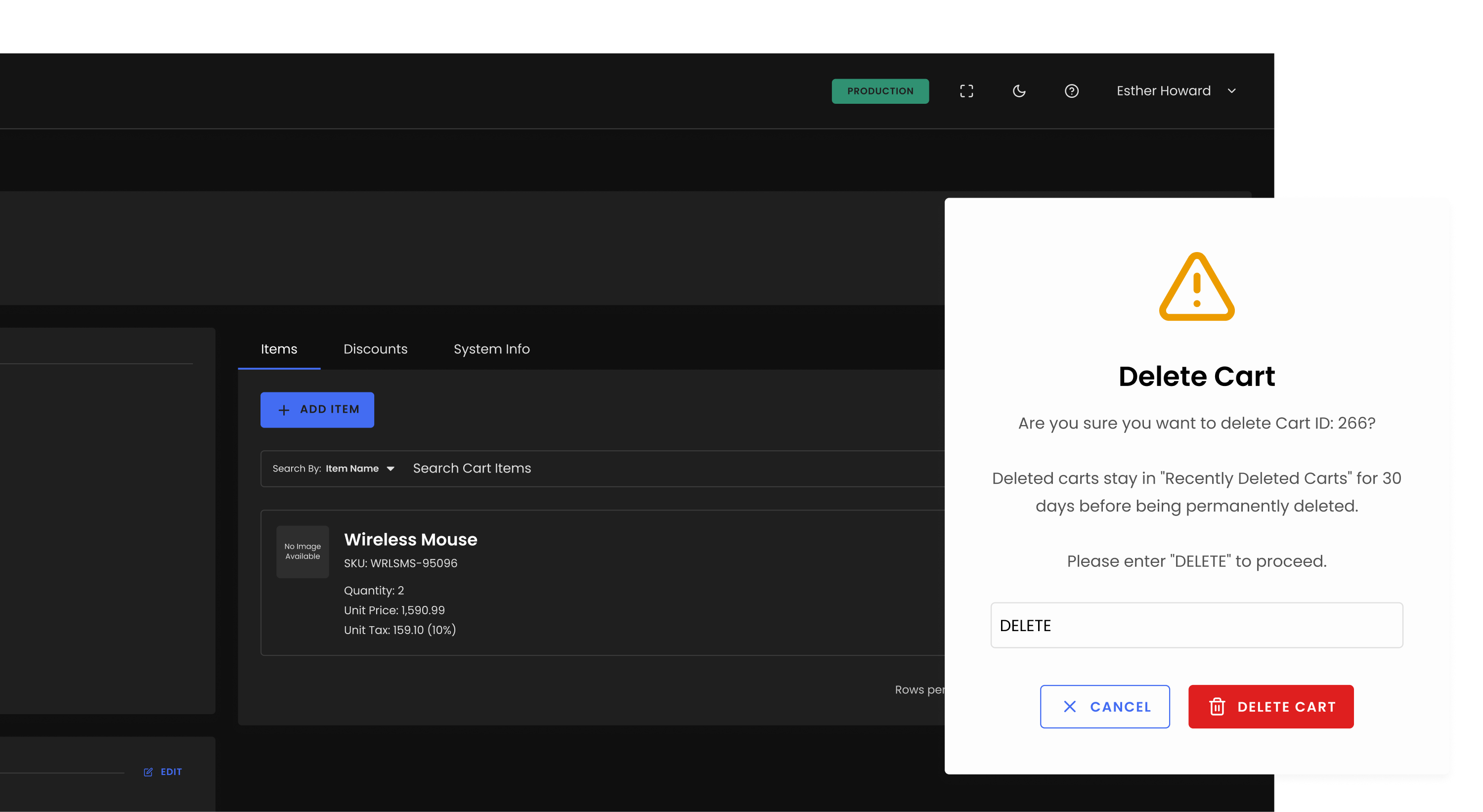Switch to the Discounts tab
The width and height of the screenshot is (1483, 812).
375,349
